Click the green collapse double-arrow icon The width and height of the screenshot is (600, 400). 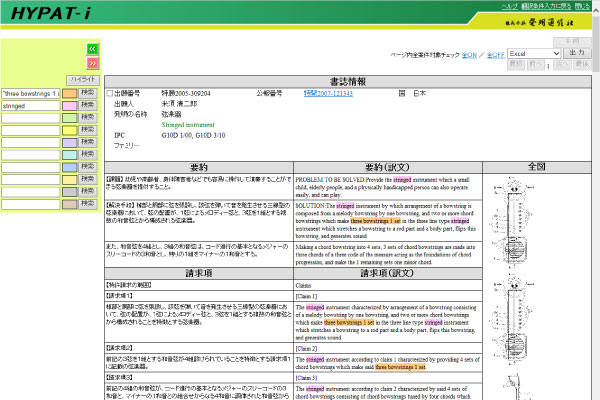[x=92, y=48]
